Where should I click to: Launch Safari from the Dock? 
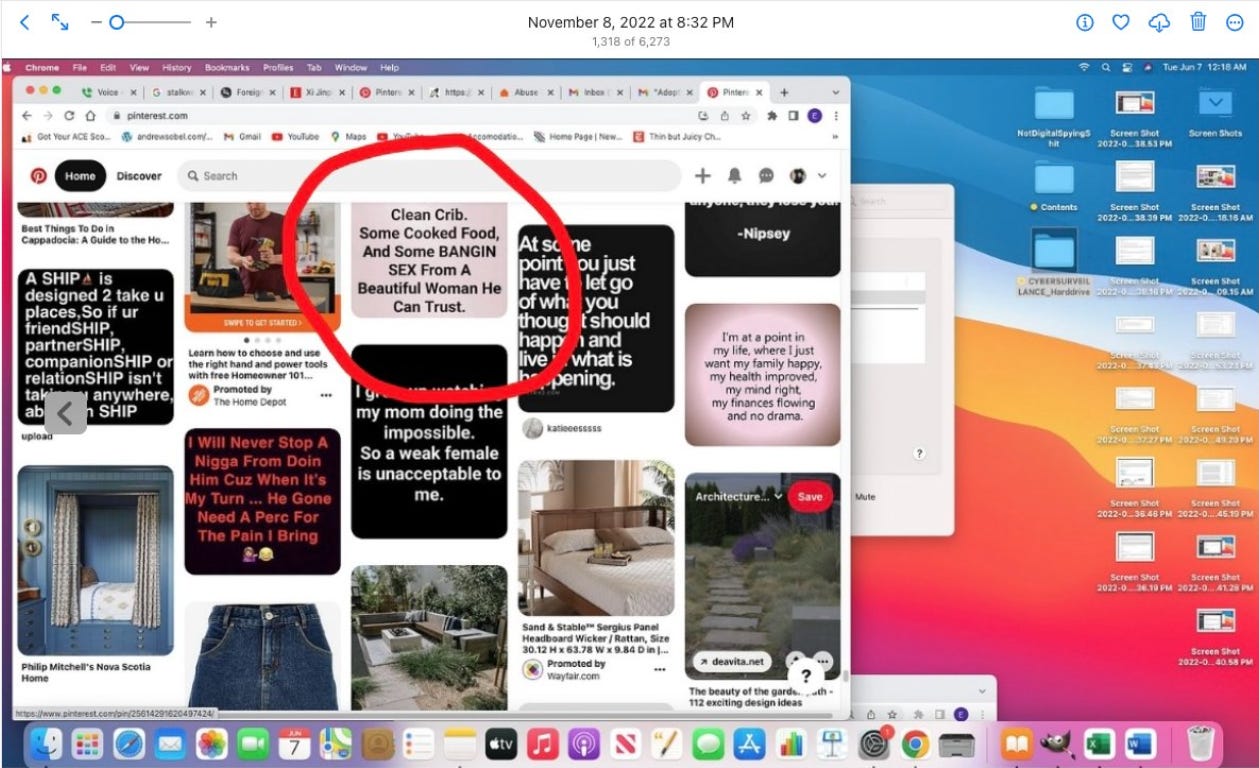pyautogui.click(x=130, y=744)
